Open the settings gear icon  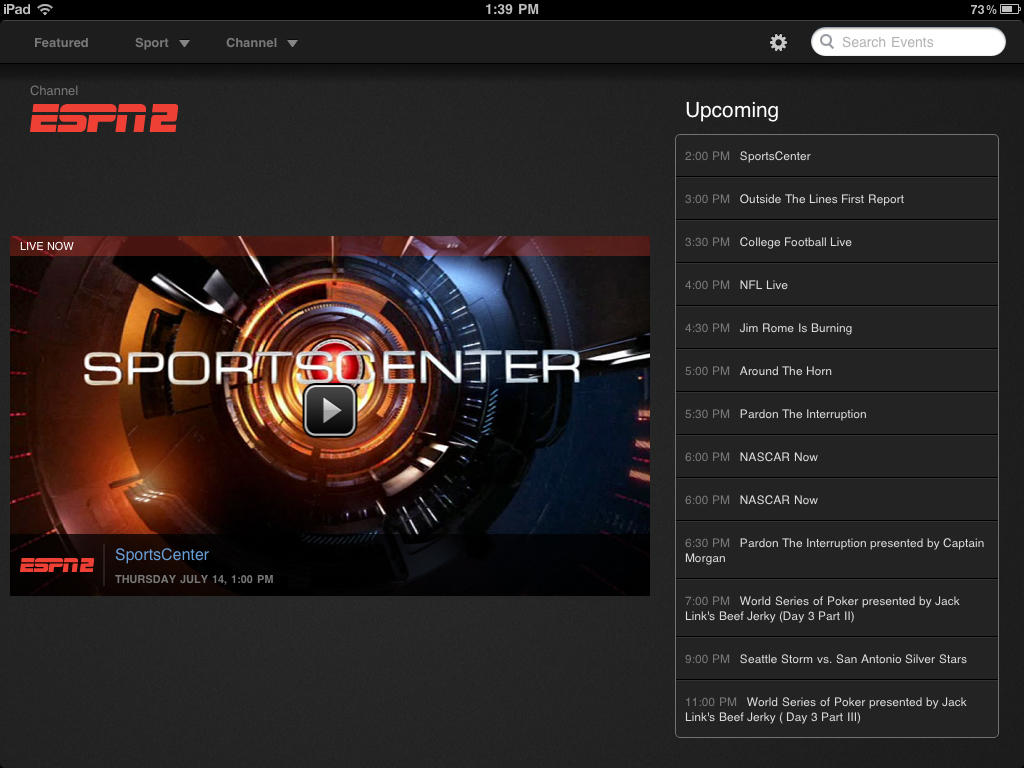tap(778, 43)
